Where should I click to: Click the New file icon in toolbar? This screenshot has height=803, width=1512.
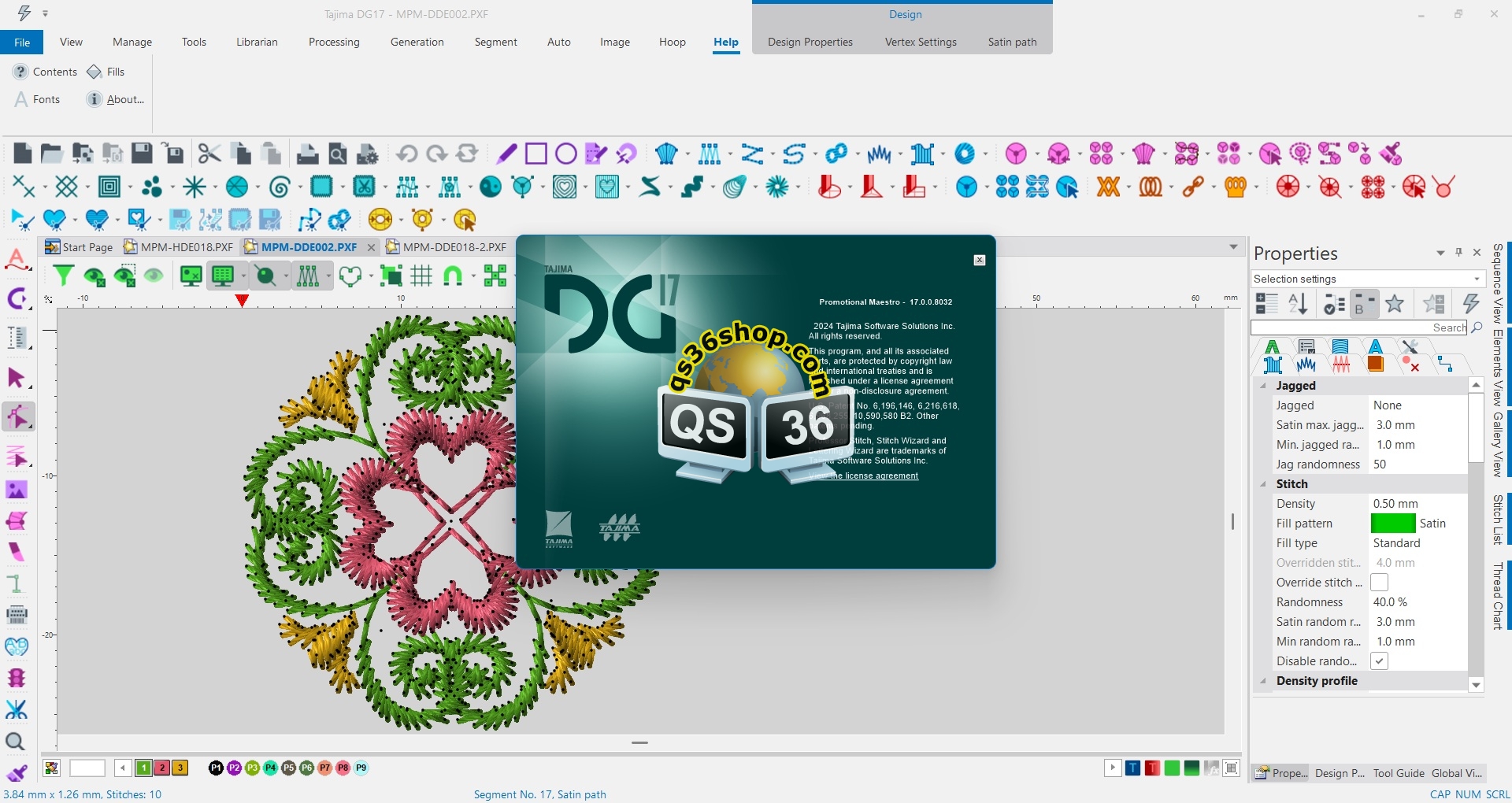pos(22,153)
